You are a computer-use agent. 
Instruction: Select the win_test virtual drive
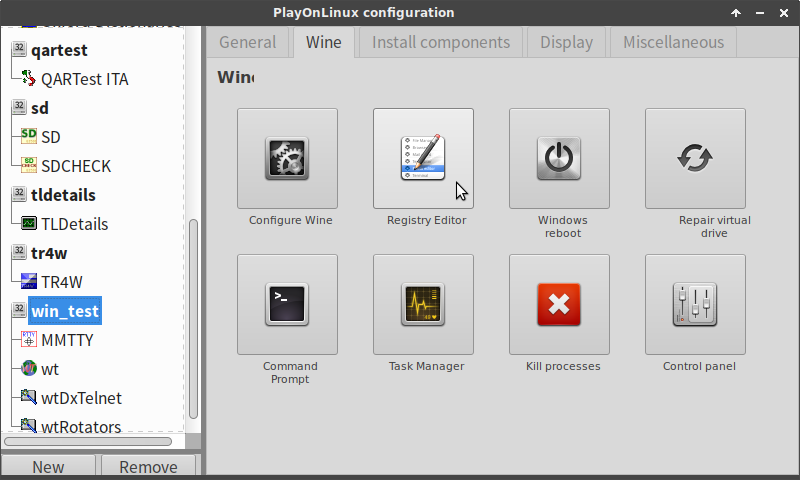[65, 311]
